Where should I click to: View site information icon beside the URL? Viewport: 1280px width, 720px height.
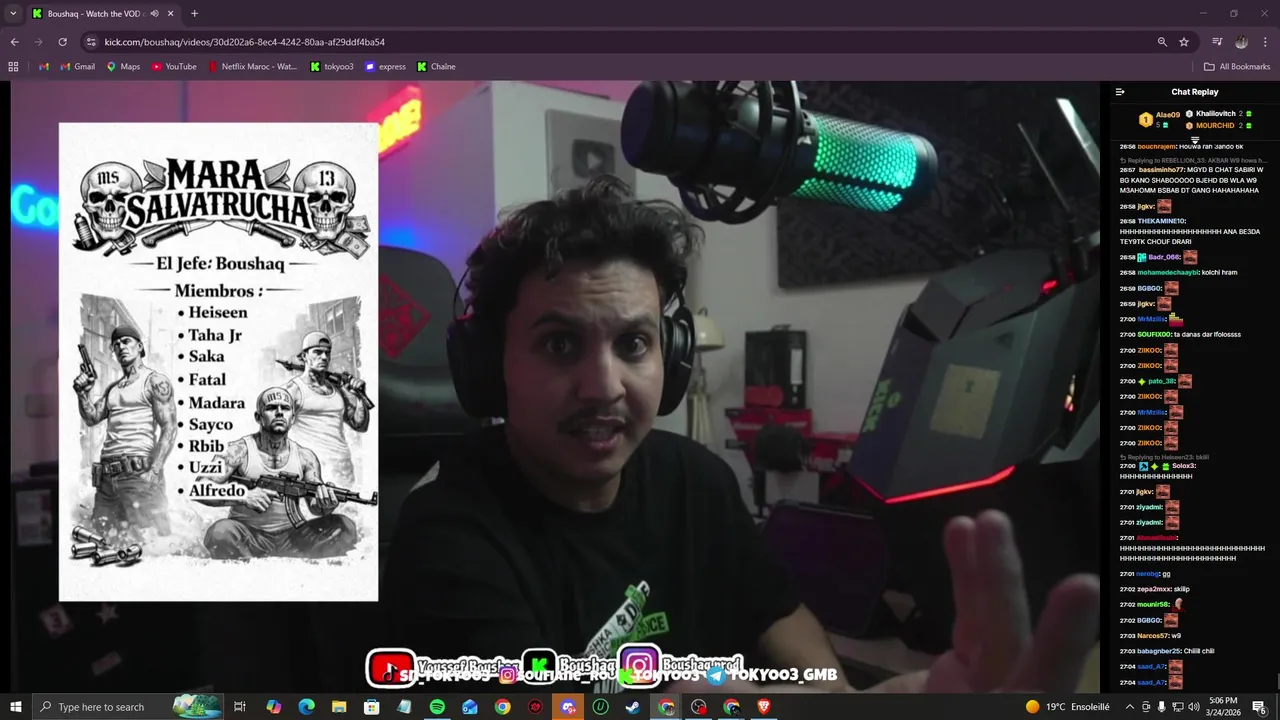(x=91, y=42)
